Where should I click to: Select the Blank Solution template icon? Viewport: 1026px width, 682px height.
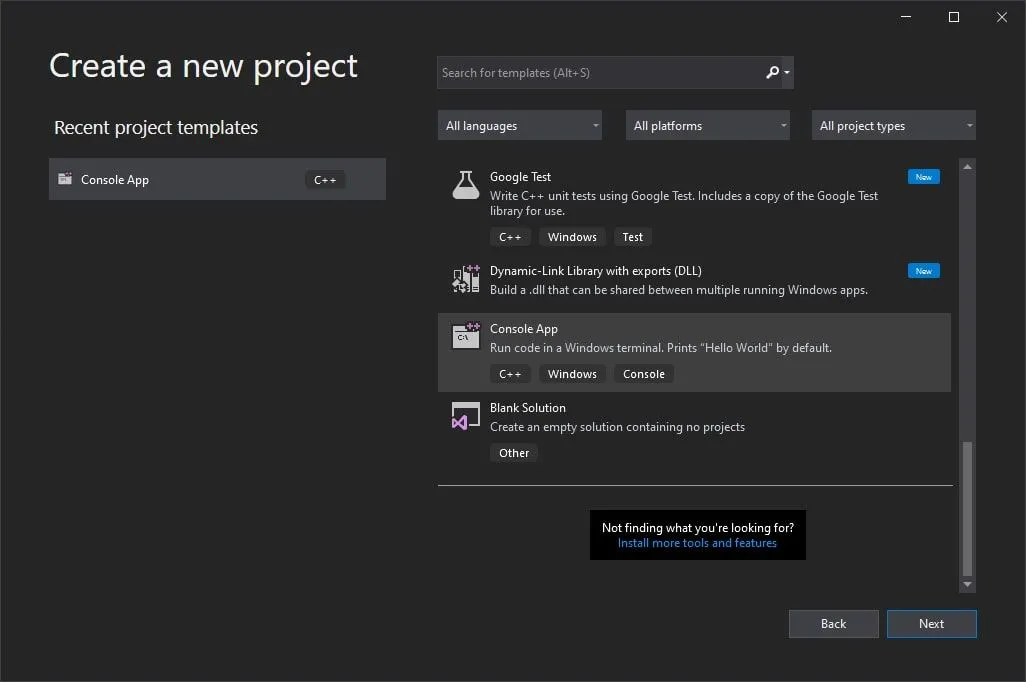point(465,416)
